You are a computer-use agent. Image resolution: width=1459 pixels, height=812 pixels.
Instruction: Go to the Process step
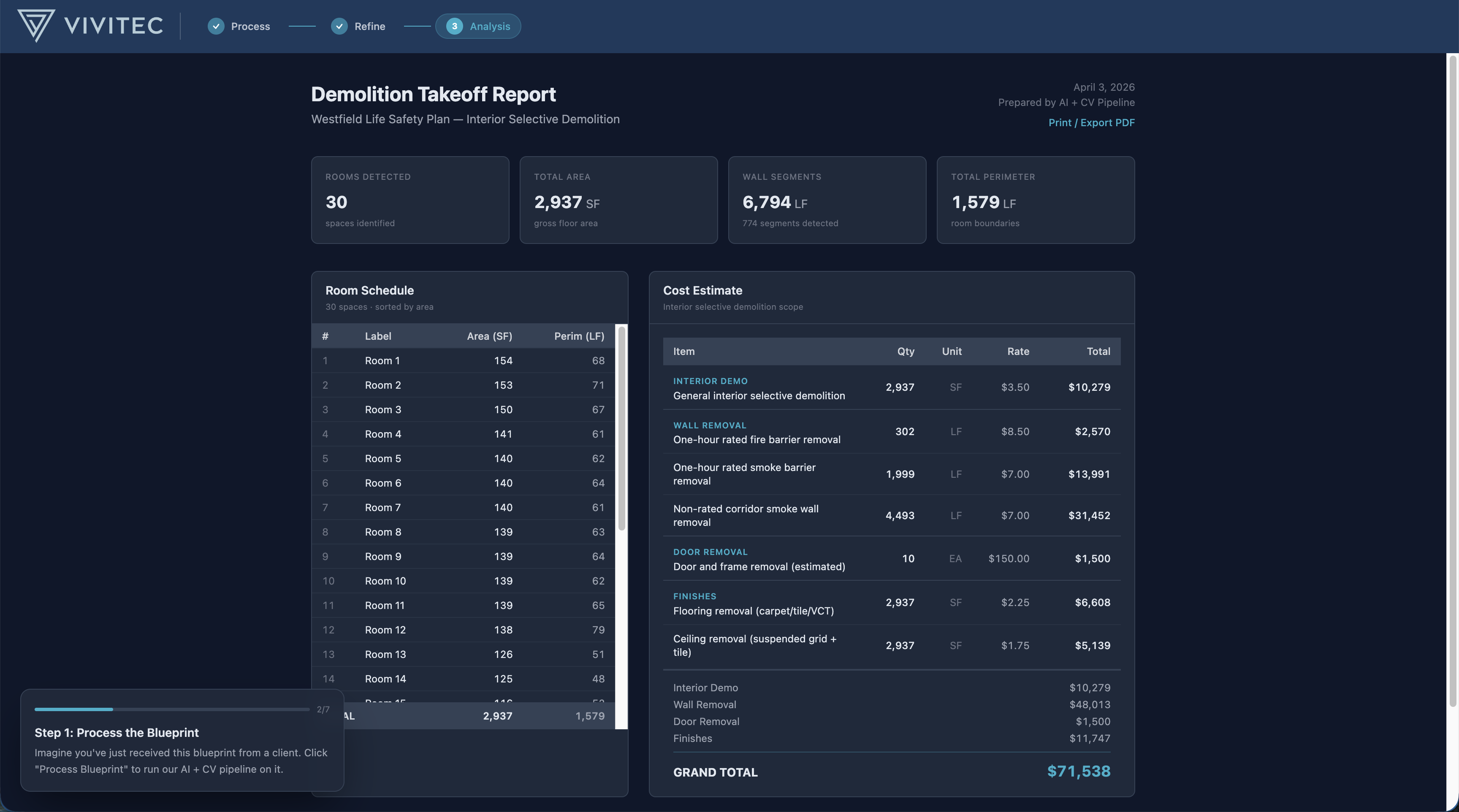pyautogui.click(x=239, y=26)
